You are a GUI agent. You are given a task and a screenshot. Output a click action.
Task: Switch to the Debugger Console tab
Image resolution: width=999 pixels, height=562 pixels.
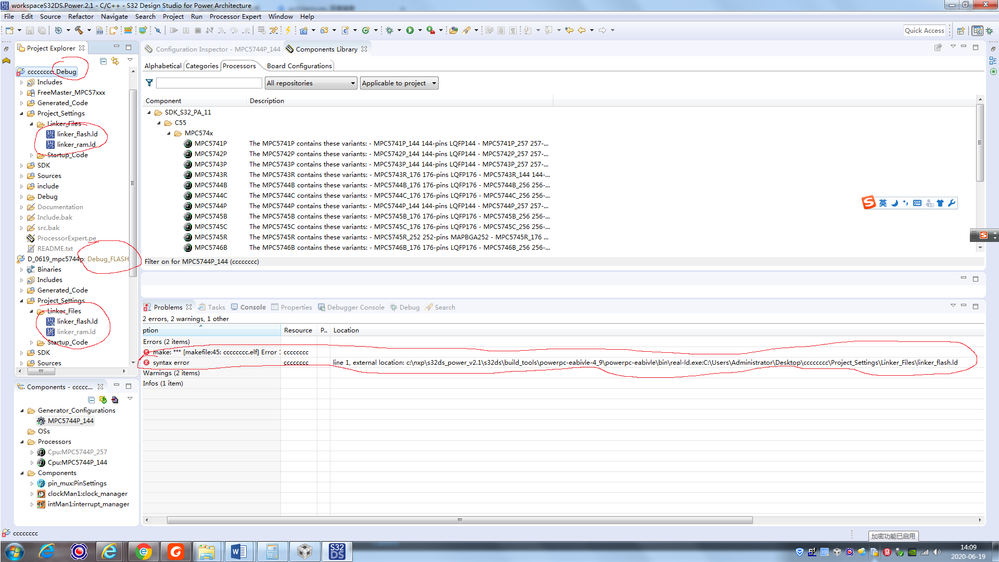click(x=351, y=307)
